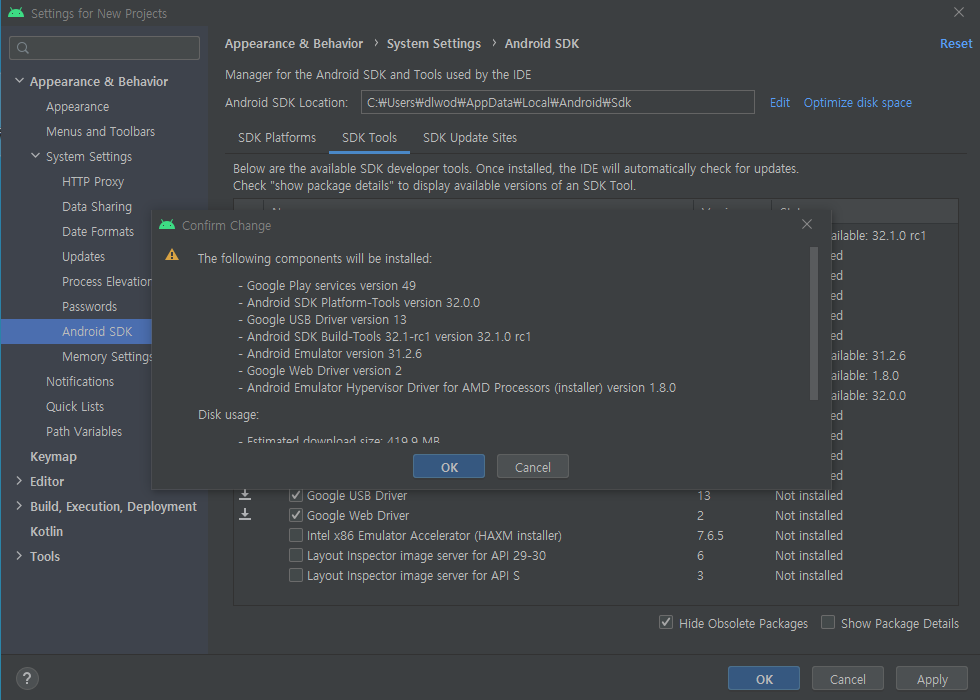
Task: Open Passwords settings
Action: [89, 306]
